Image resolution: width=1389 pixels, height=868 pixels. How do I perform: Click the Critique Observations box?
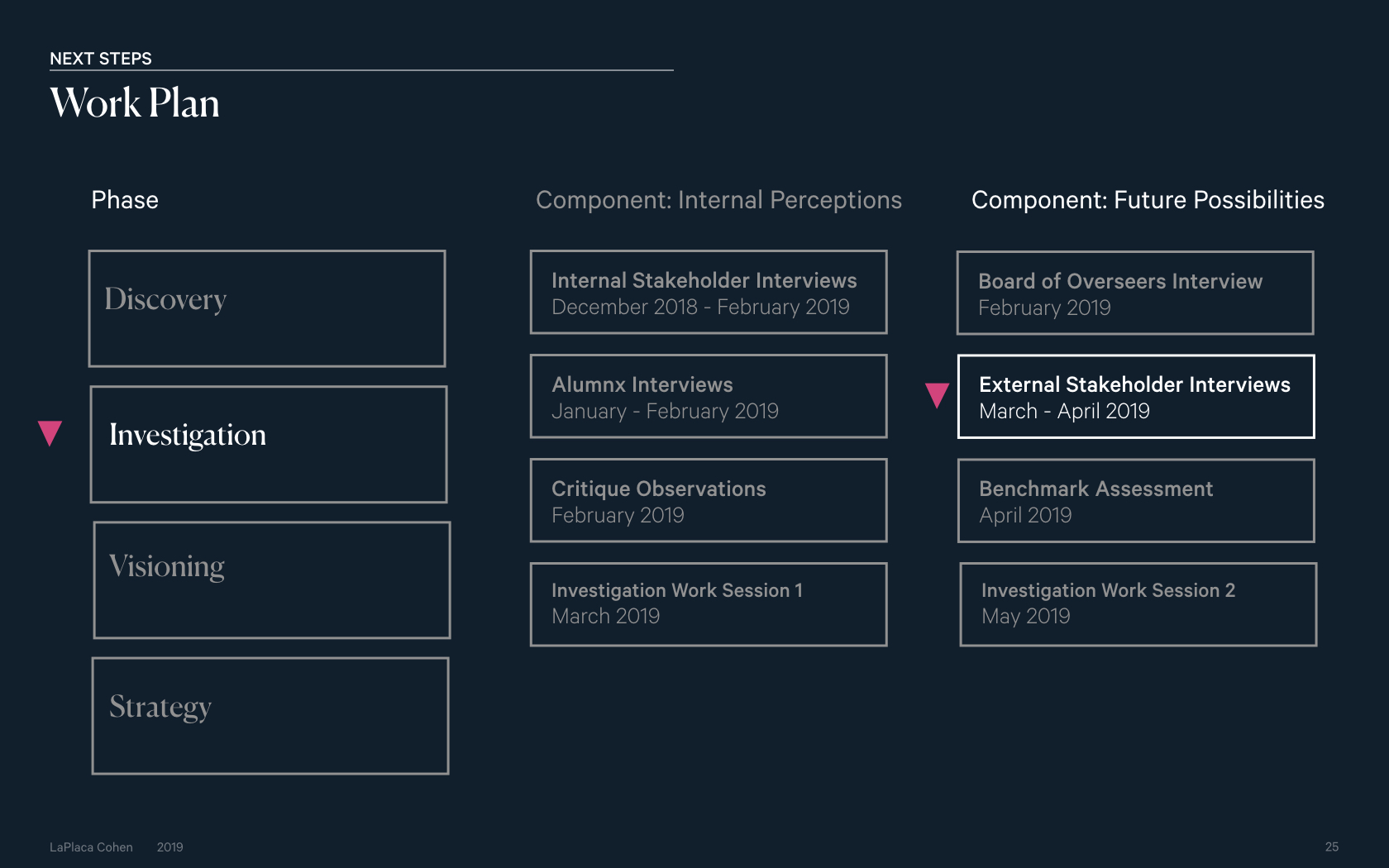point(709,500)
